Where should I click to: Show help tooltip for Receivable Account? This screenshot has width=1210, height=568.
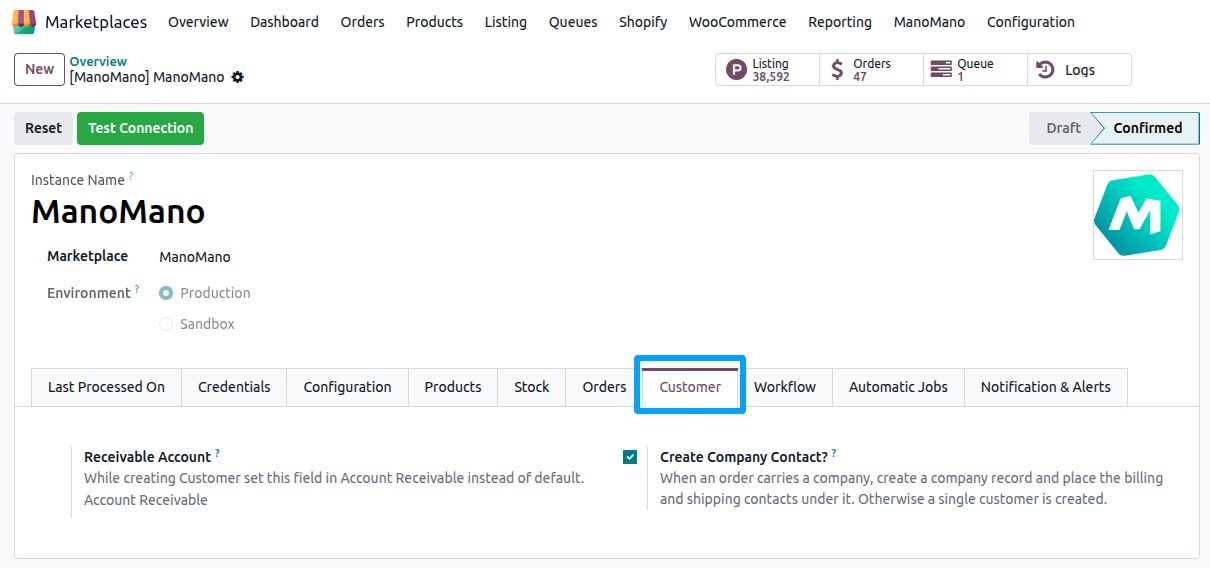218,454
